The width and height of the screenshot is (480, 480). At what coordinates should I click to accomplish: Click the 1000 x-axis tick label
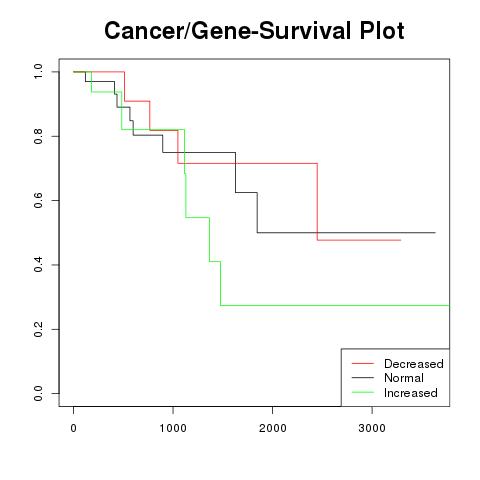173,428
